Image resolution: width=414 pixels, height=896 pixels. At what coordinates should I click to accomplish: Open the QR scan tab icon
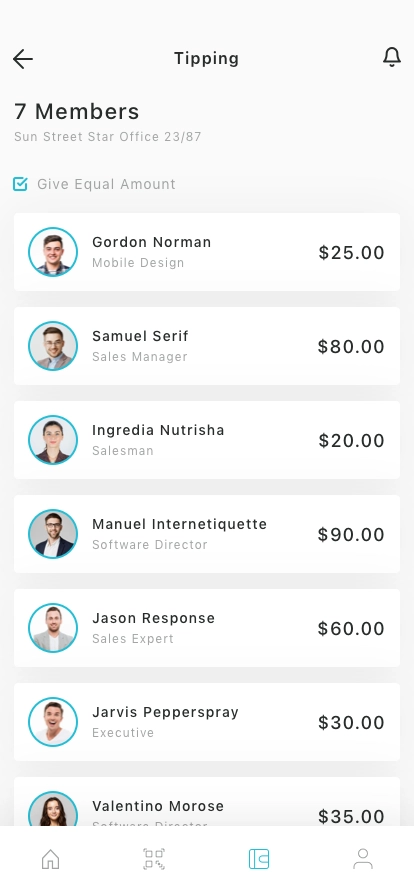coord(154,859)
